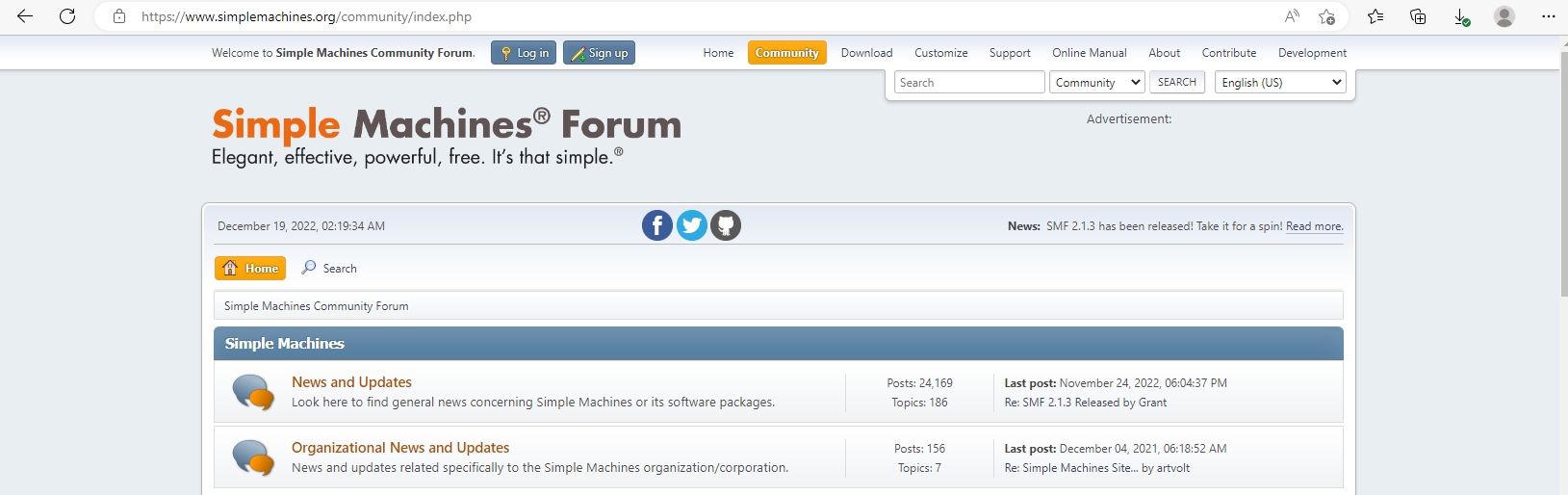This screenshot has width=1568, height=495.
Task: Open the Contribute menu item
Action: pos(1229,53)
